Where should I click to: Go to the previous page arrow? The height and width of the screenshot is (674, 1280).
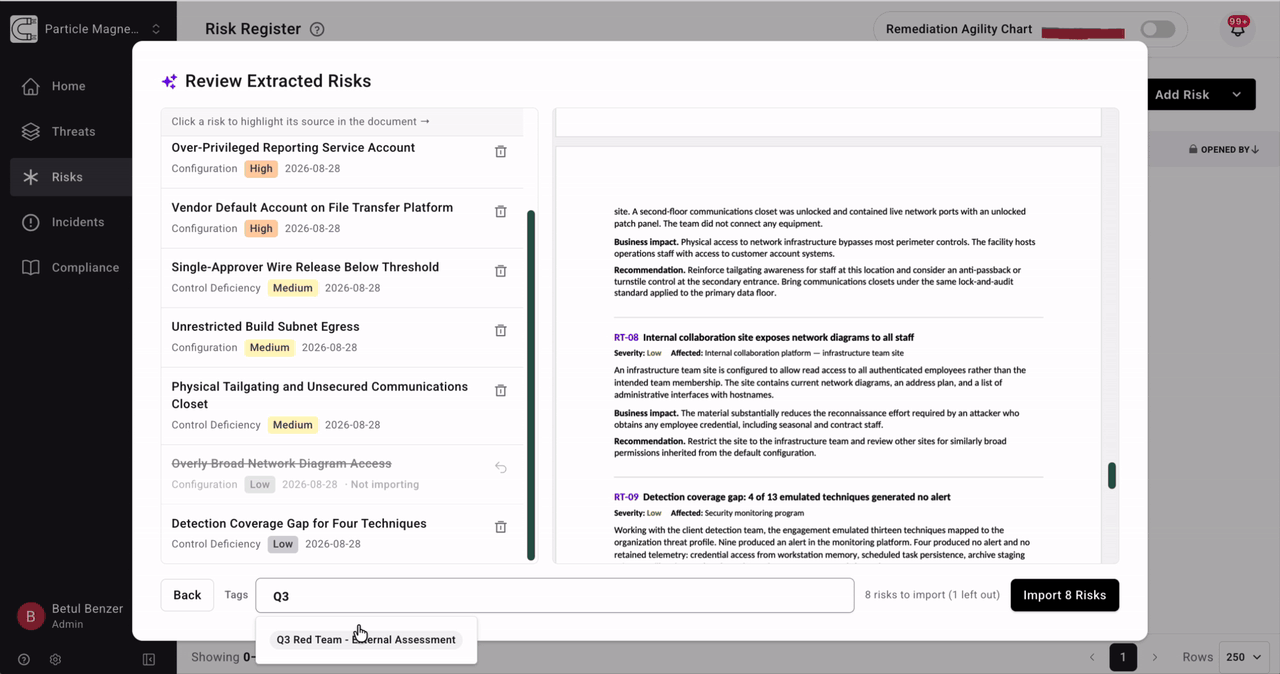[1092, 657]
